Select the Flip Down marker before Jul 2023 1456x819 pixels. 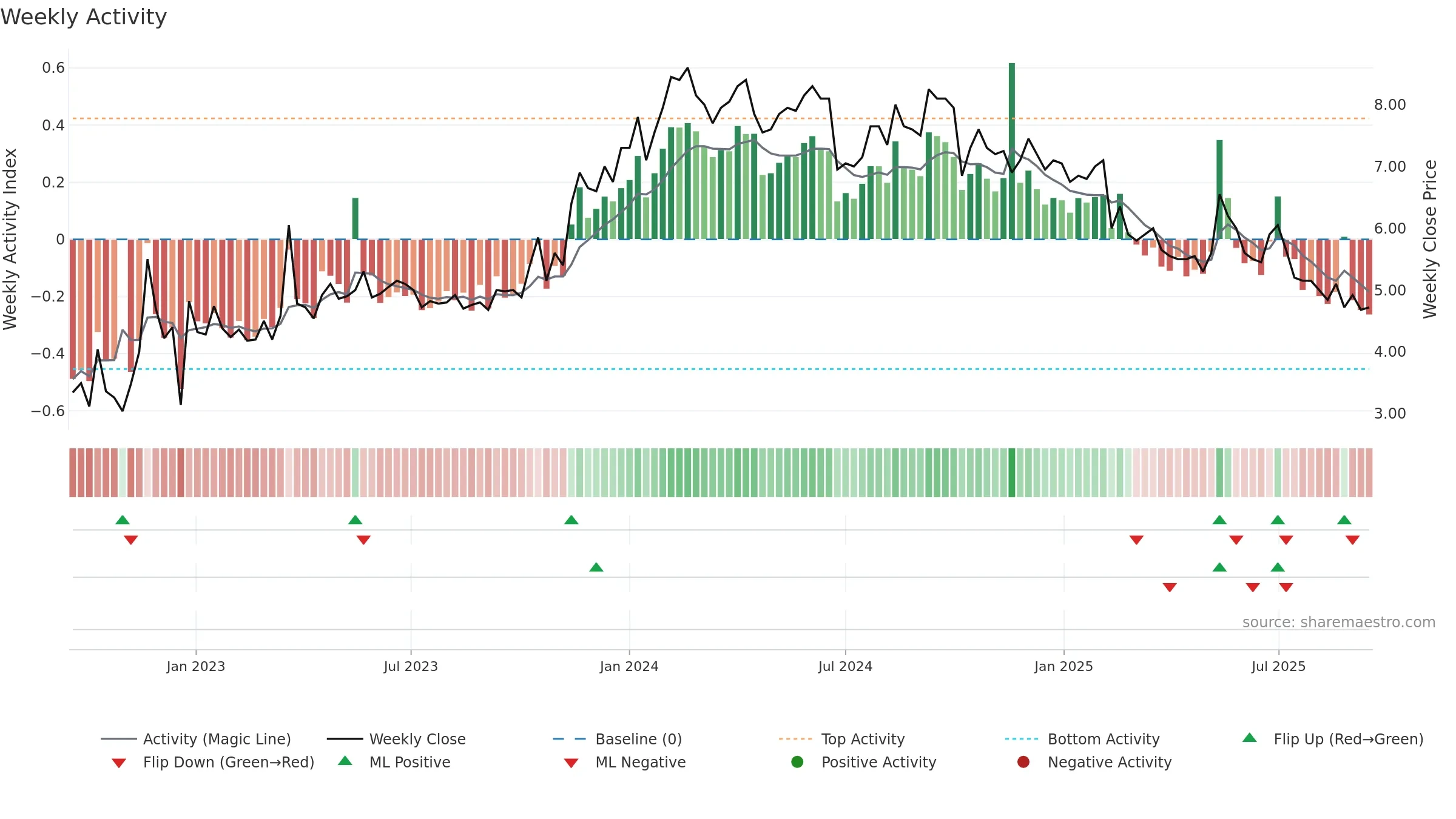point(363,540)
